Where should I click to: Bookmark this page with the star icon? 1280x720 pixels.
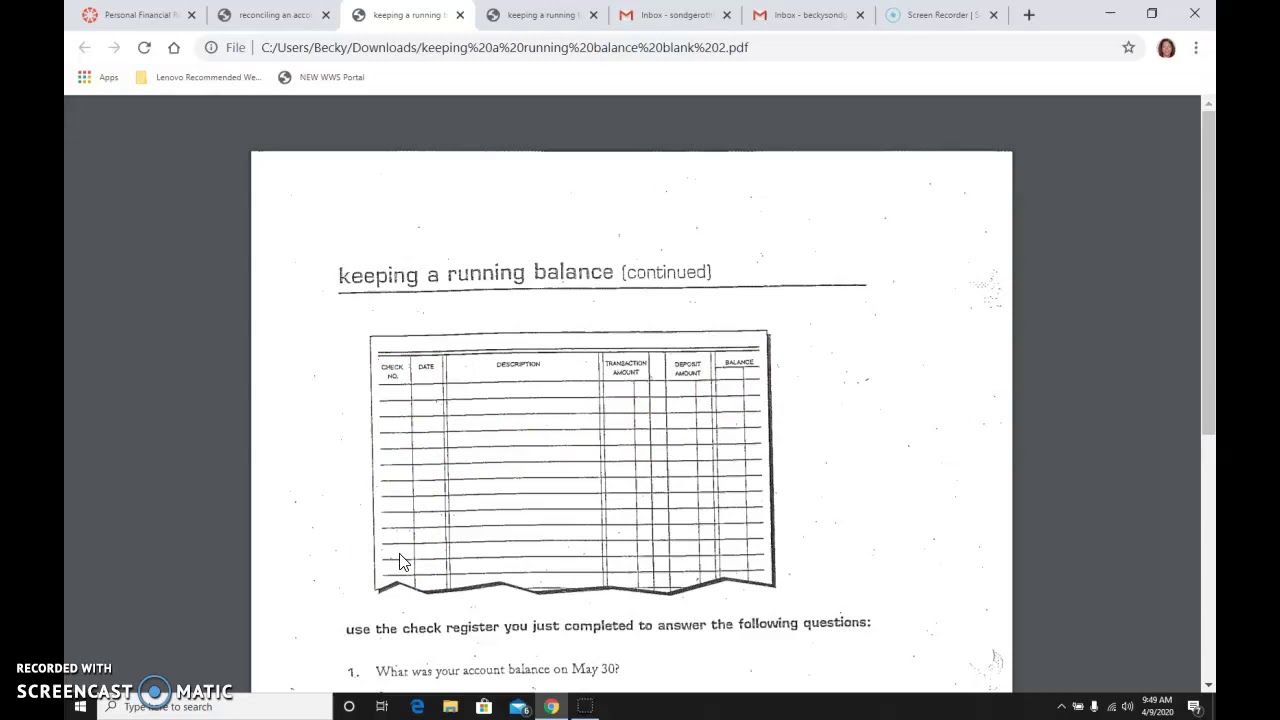click(x=1128, y=47)
